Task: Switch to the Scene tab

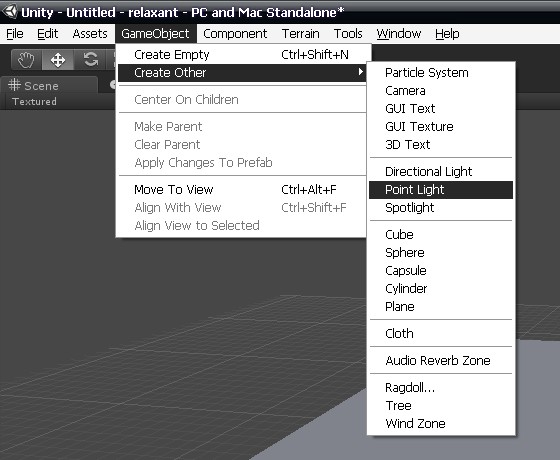Action: point(49,85)
